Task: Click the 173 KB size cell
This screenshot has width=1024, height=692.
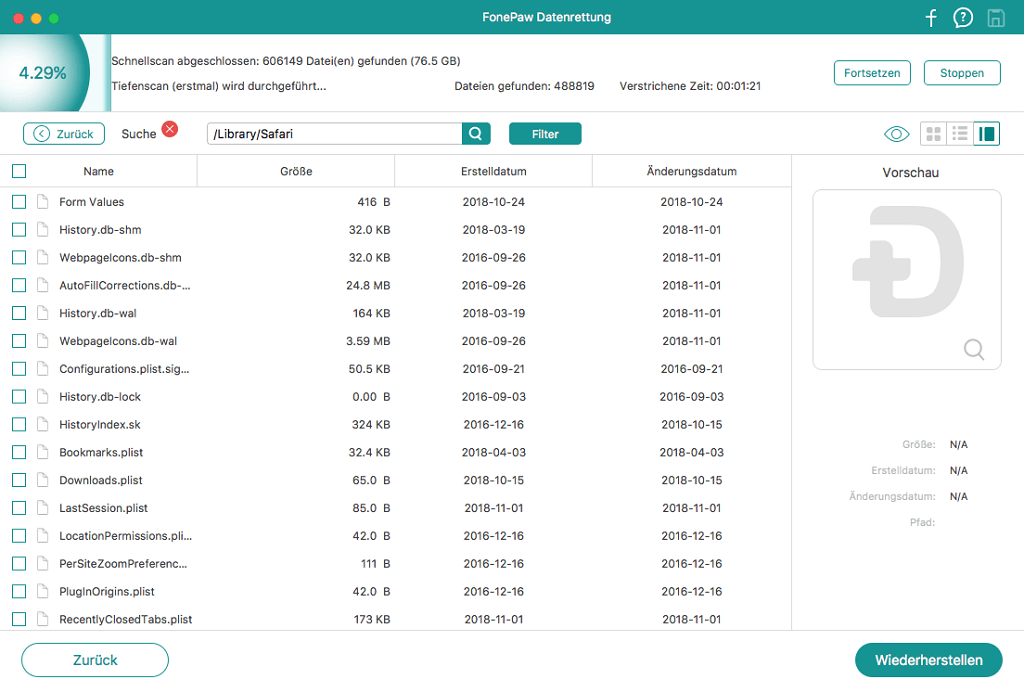Action: coord(372,619)
